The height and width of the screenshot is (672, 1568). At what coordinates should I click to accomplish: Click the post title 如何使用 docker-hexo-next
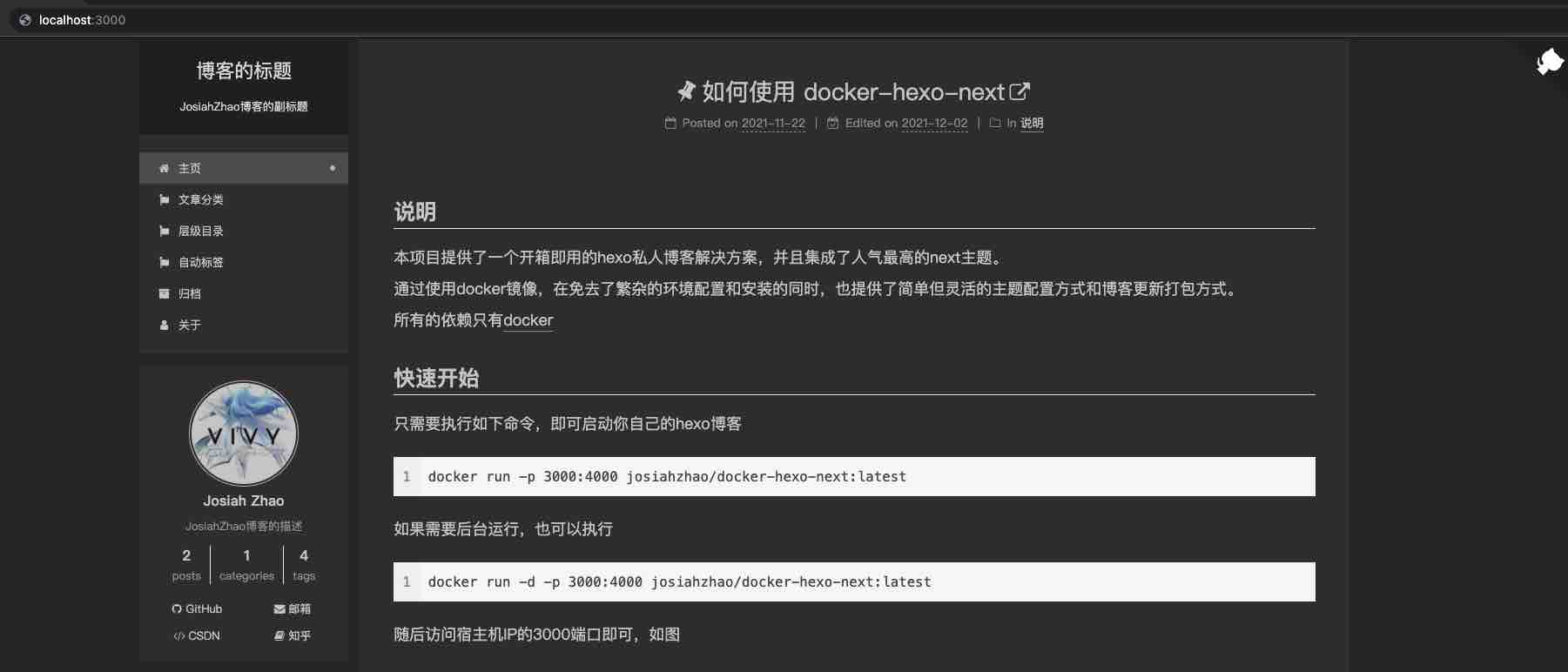853,91
